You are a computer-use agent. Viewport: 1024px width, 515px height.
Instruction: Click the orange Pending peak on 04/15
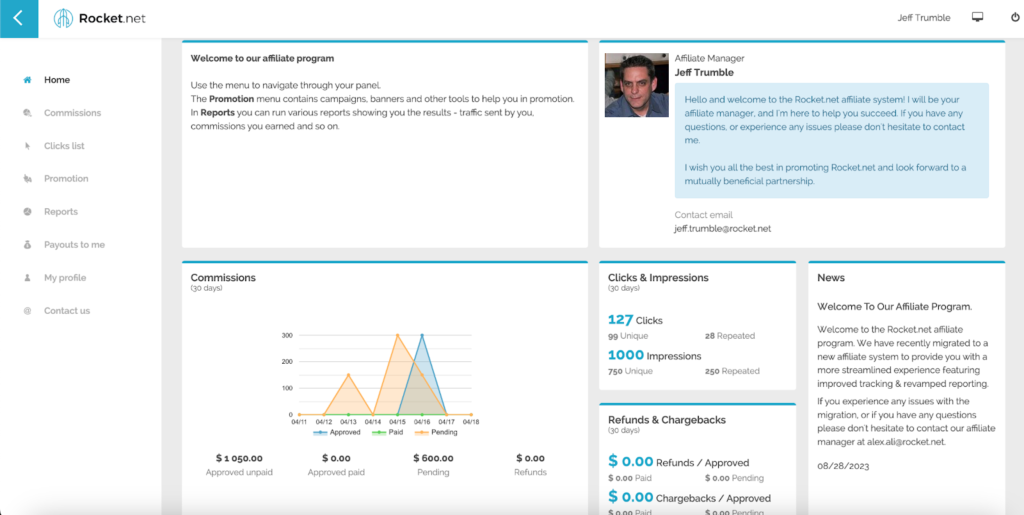397,335
